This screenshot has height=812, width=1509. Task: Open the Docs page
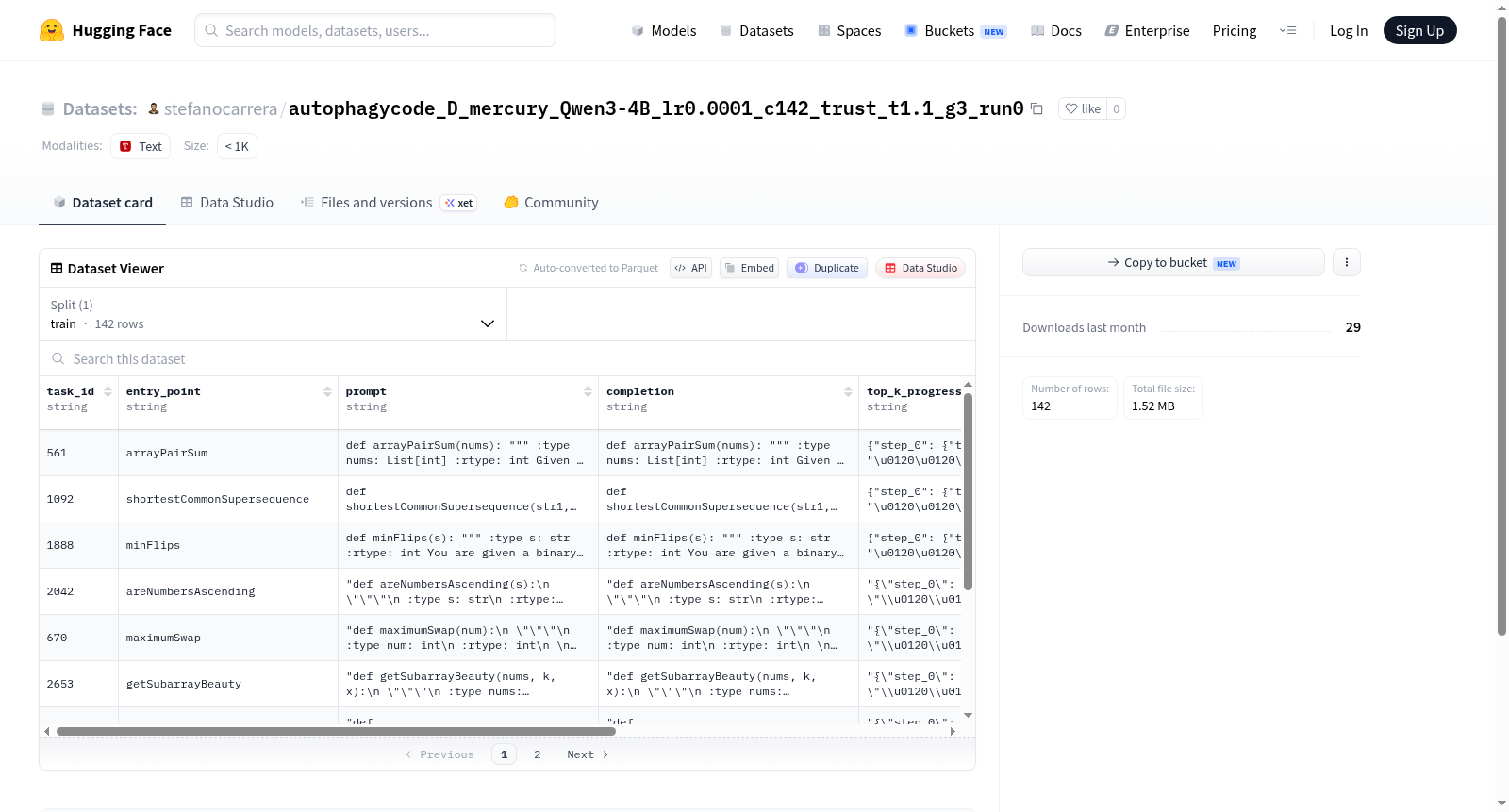click(x=1056, y=30)
